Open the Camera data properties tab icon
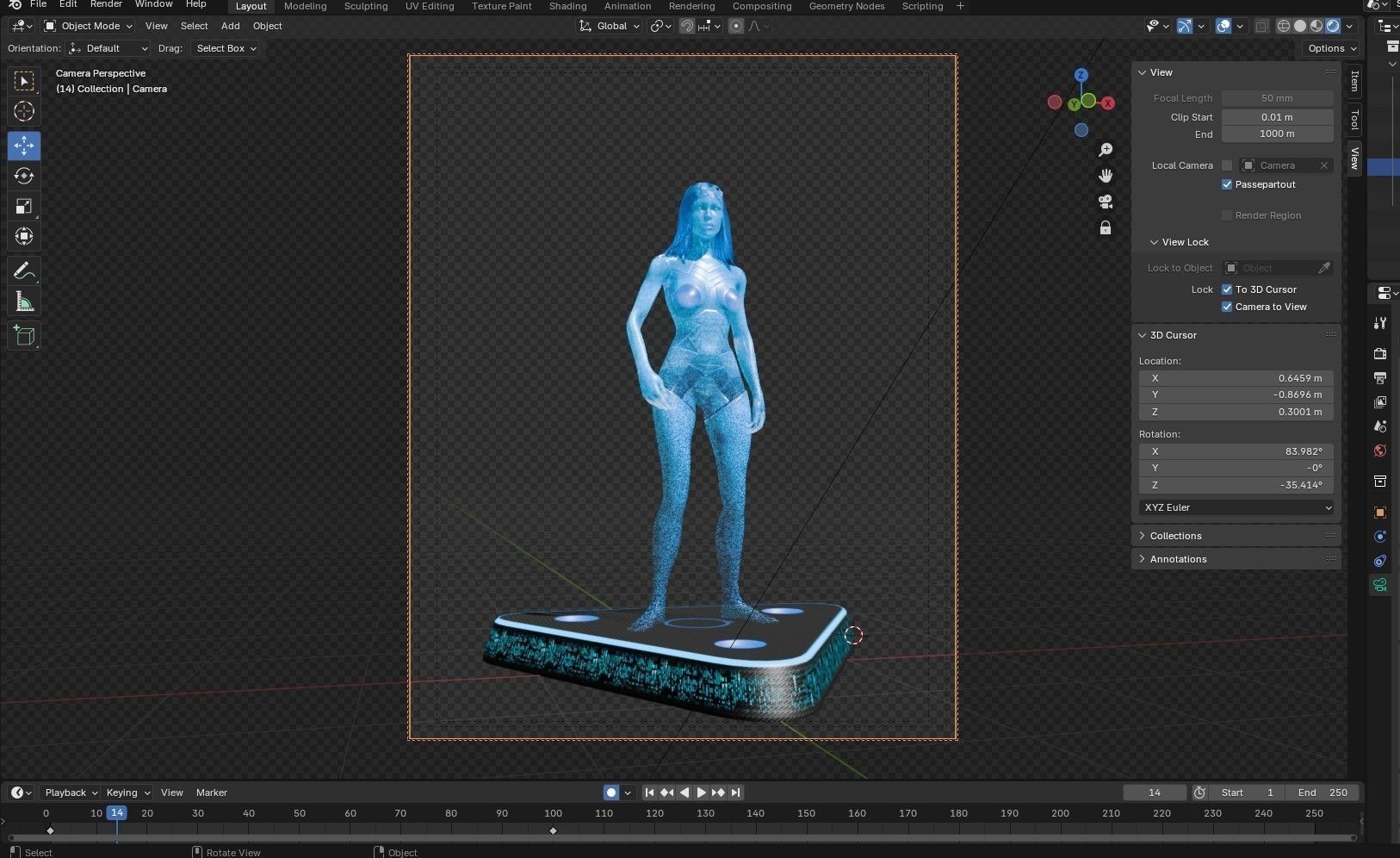This screenshot has width=1400, height=858. click(x=1380, y=584)
